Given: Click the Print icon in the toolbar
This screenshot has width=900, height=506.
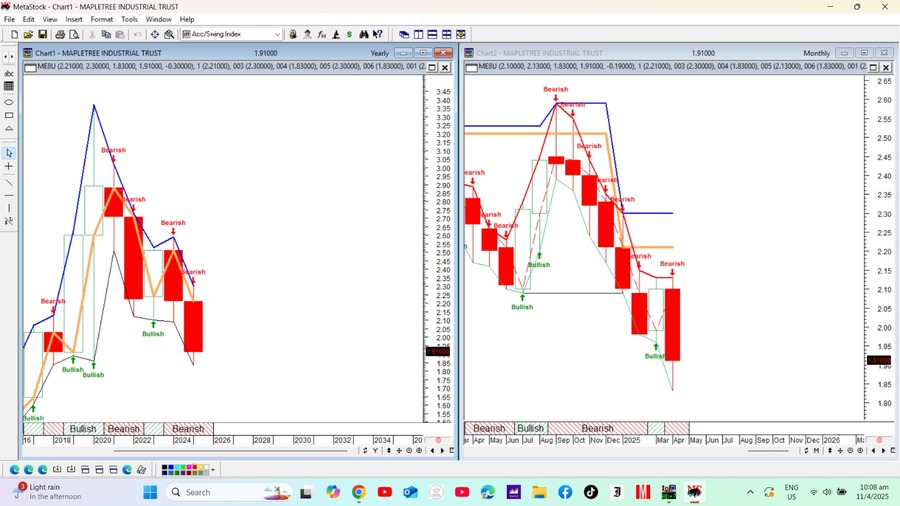Looking at the screenshot, I should 60,34.
